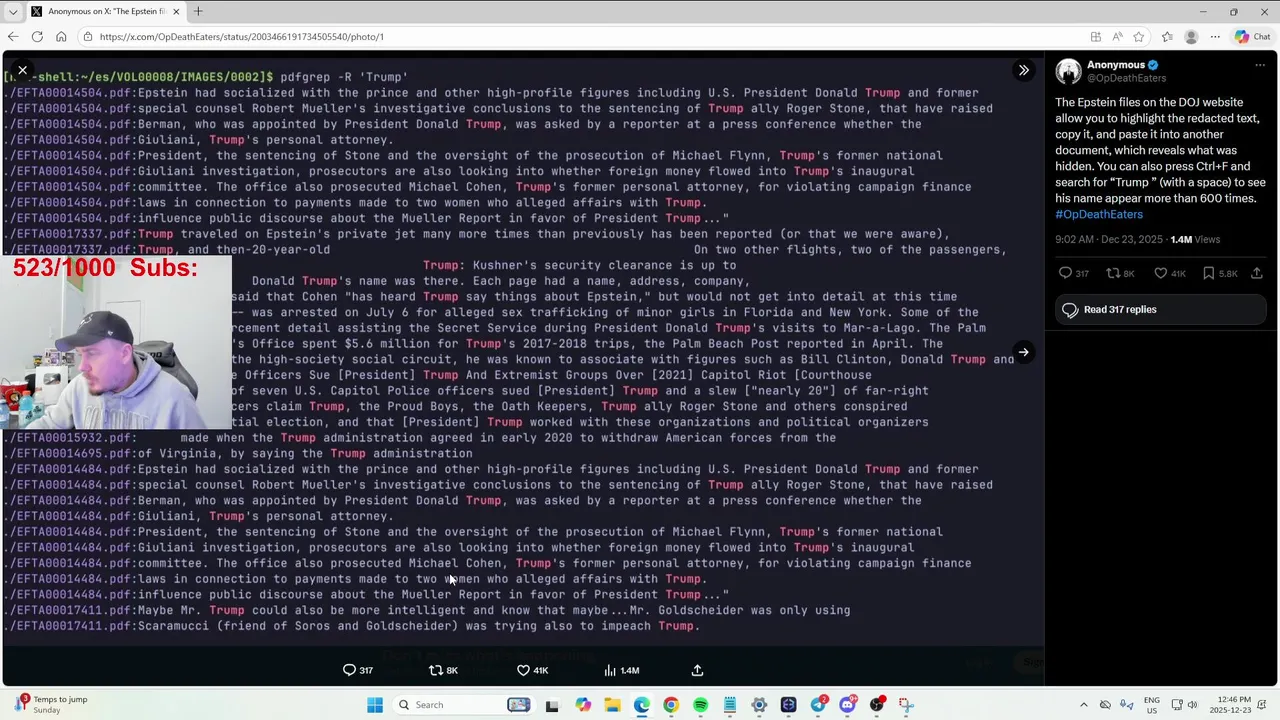Open Read 317 replies button

coord(1160,310)
